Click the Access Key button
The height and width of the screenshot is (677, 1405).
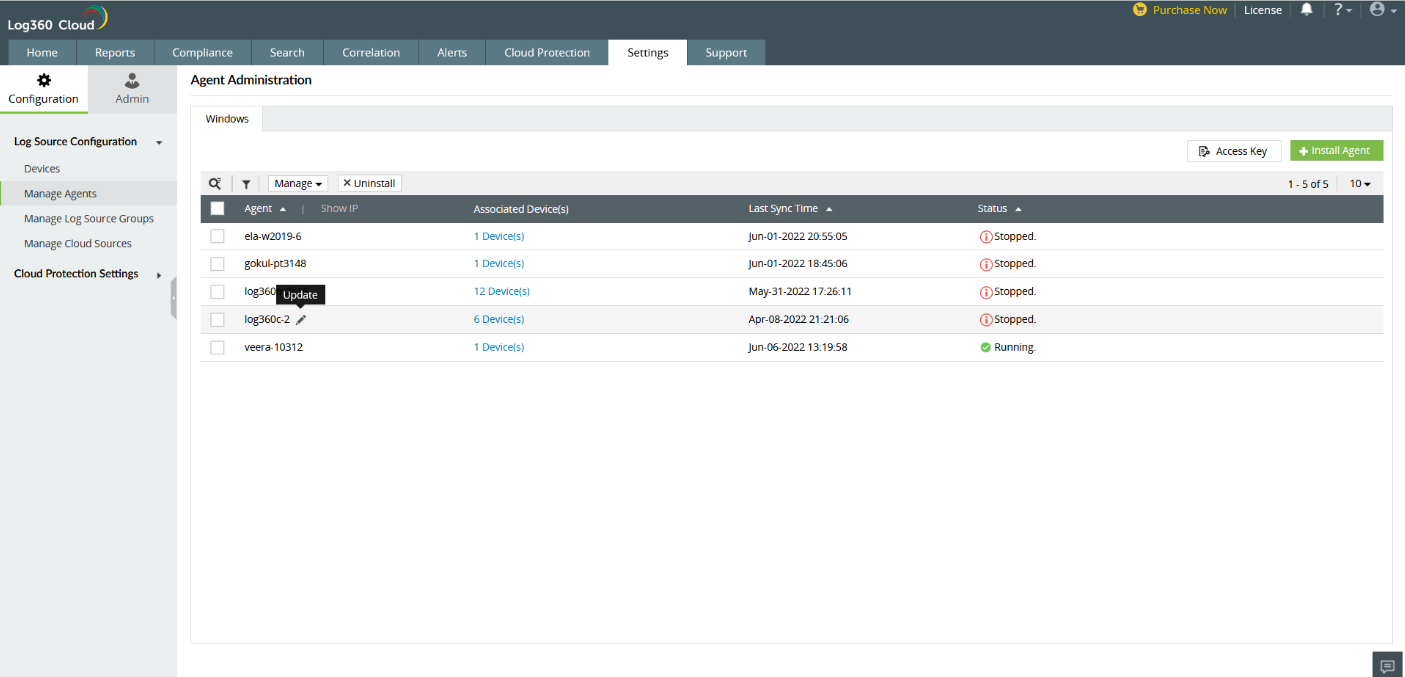[x=1233, y=151]
